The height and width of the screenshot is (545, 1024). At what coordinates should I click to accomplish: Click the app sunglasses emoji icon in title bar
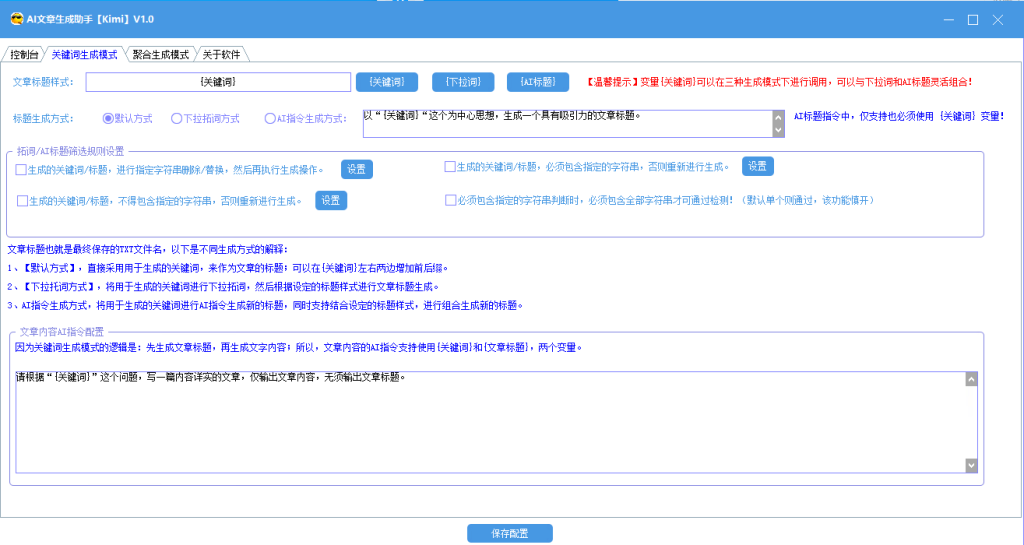[17, 19]
